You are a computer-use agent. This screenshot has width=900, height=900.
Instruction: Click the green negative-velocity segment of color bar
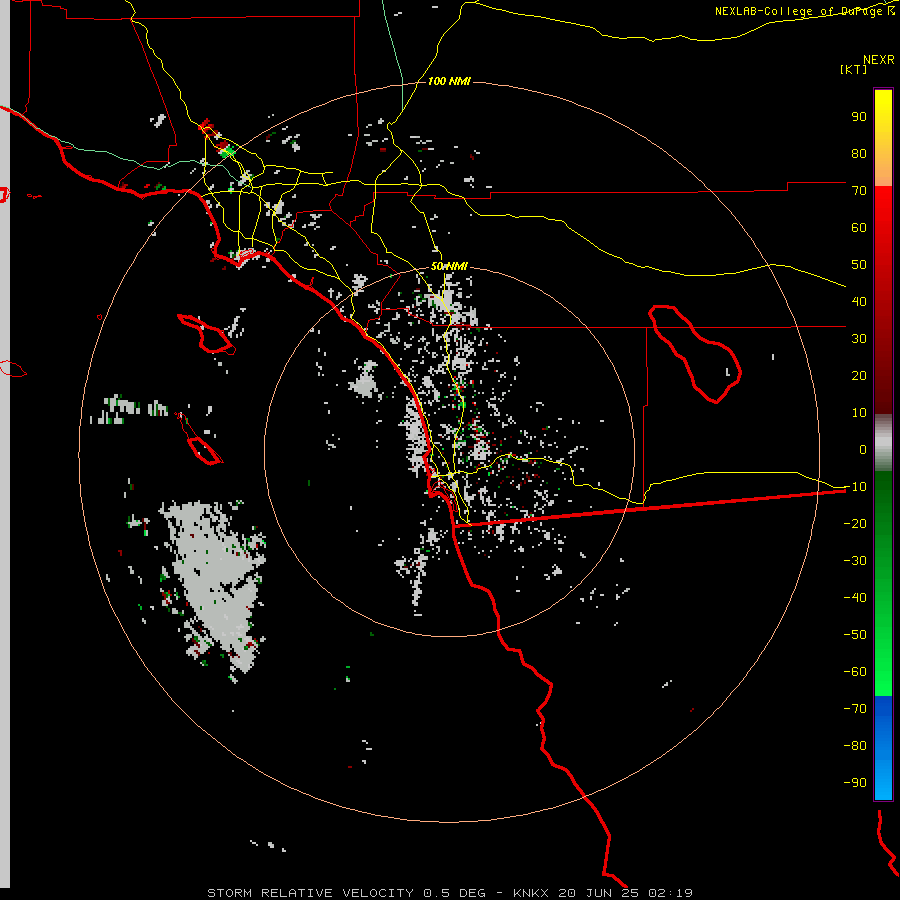[883, 584]
